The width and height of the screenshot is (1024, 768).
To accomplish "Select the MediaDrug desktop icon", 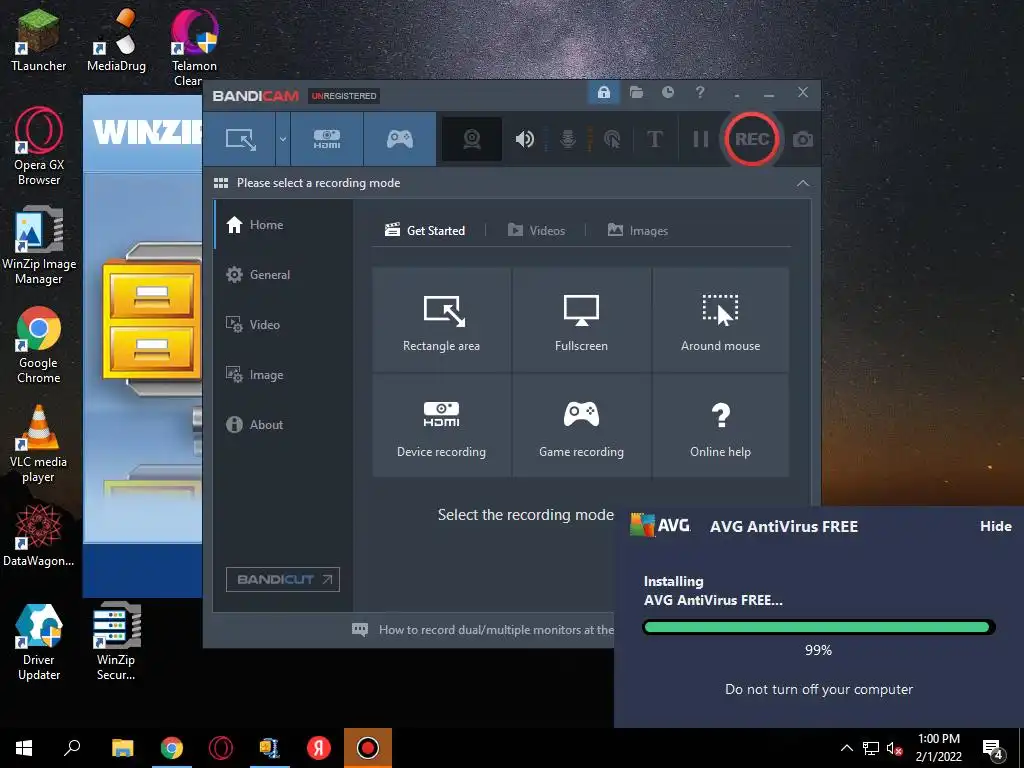I will point(116,42).
